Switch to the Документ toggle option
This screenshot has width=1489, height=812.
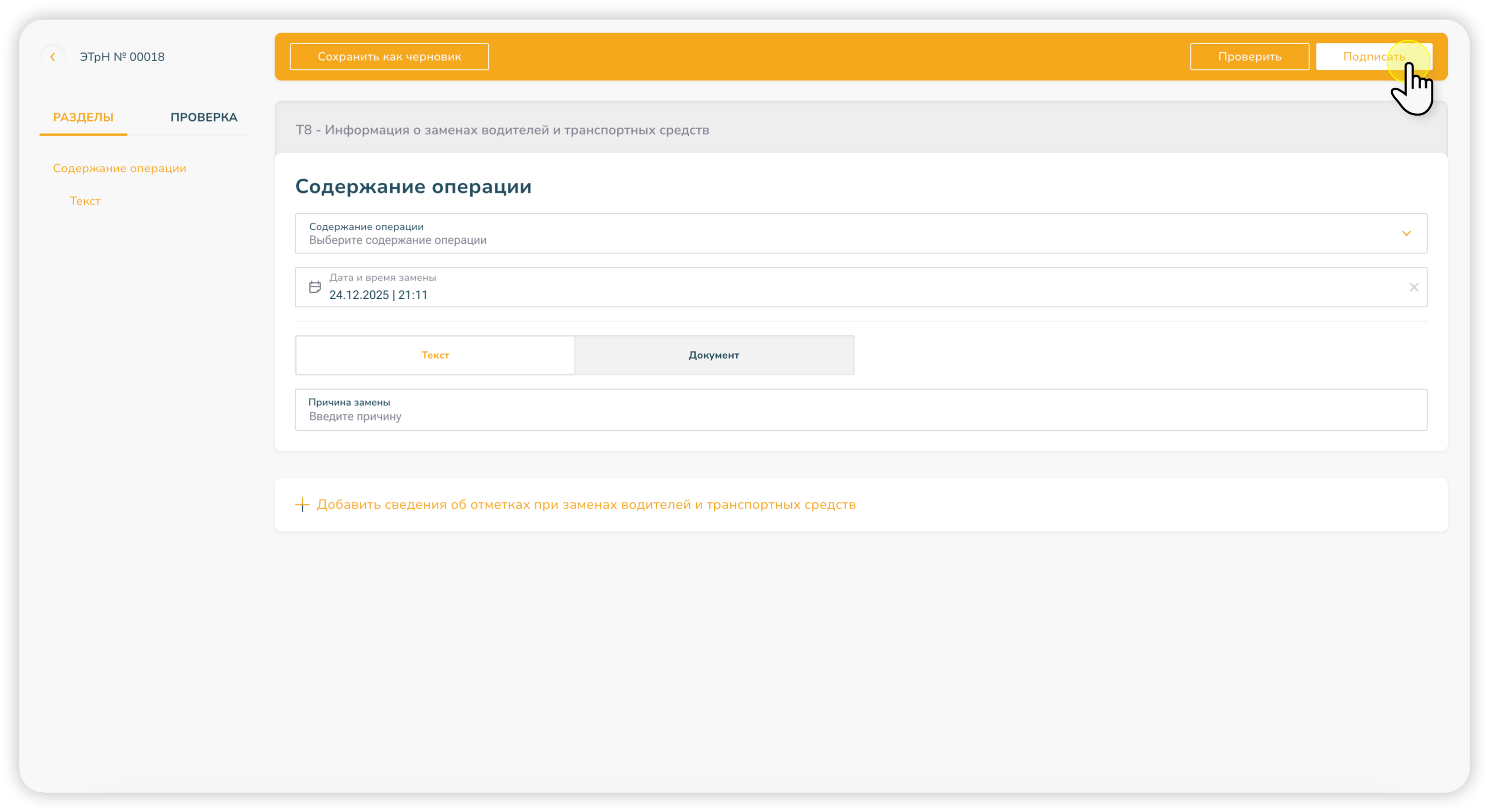coord(713,355)
